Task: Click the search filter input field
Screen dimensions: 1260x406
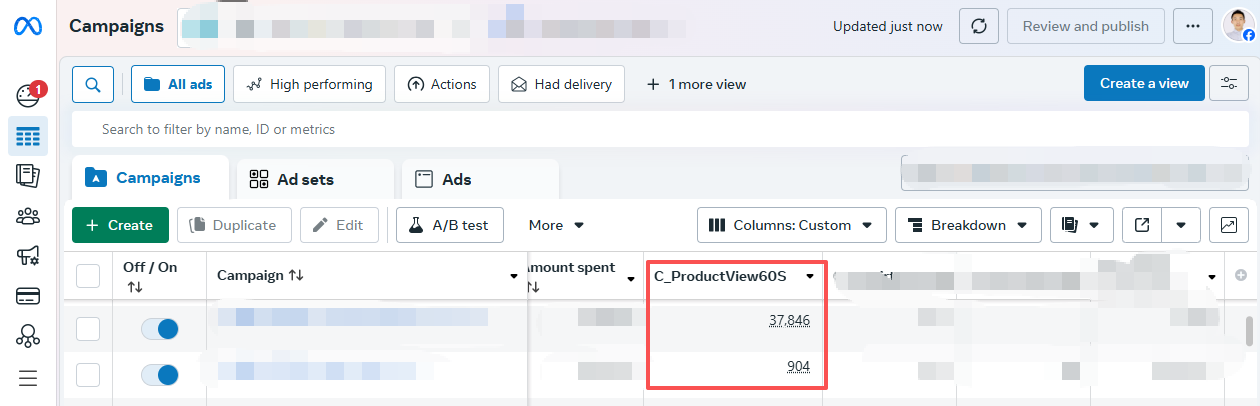Action: [600, 129]
